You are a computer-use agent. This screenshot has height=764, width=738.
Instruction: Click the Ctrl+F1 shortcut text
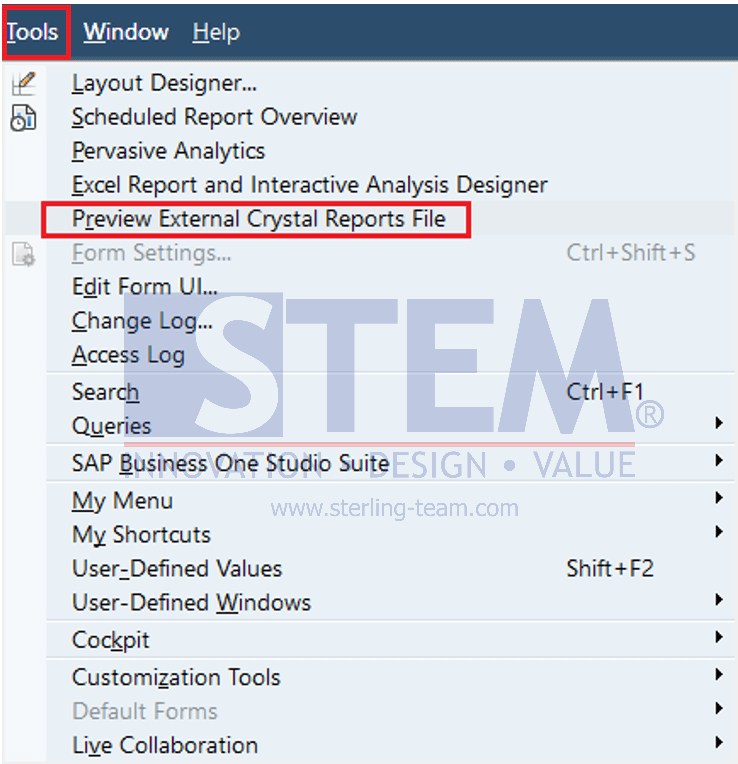point(606,392)
